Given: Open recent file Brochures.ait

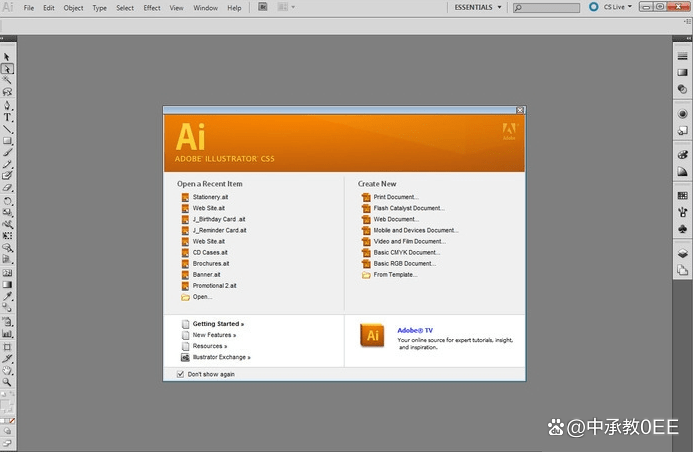Looking at the screenshot, I should (206, 263).
